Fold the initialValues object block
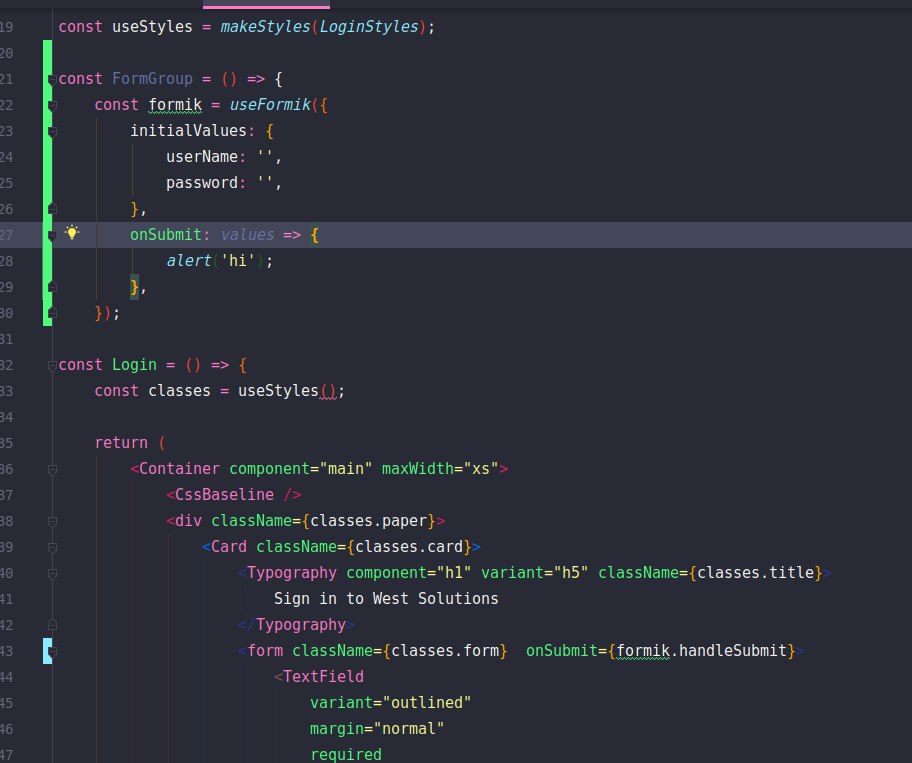912x763 pixels. 52,131
